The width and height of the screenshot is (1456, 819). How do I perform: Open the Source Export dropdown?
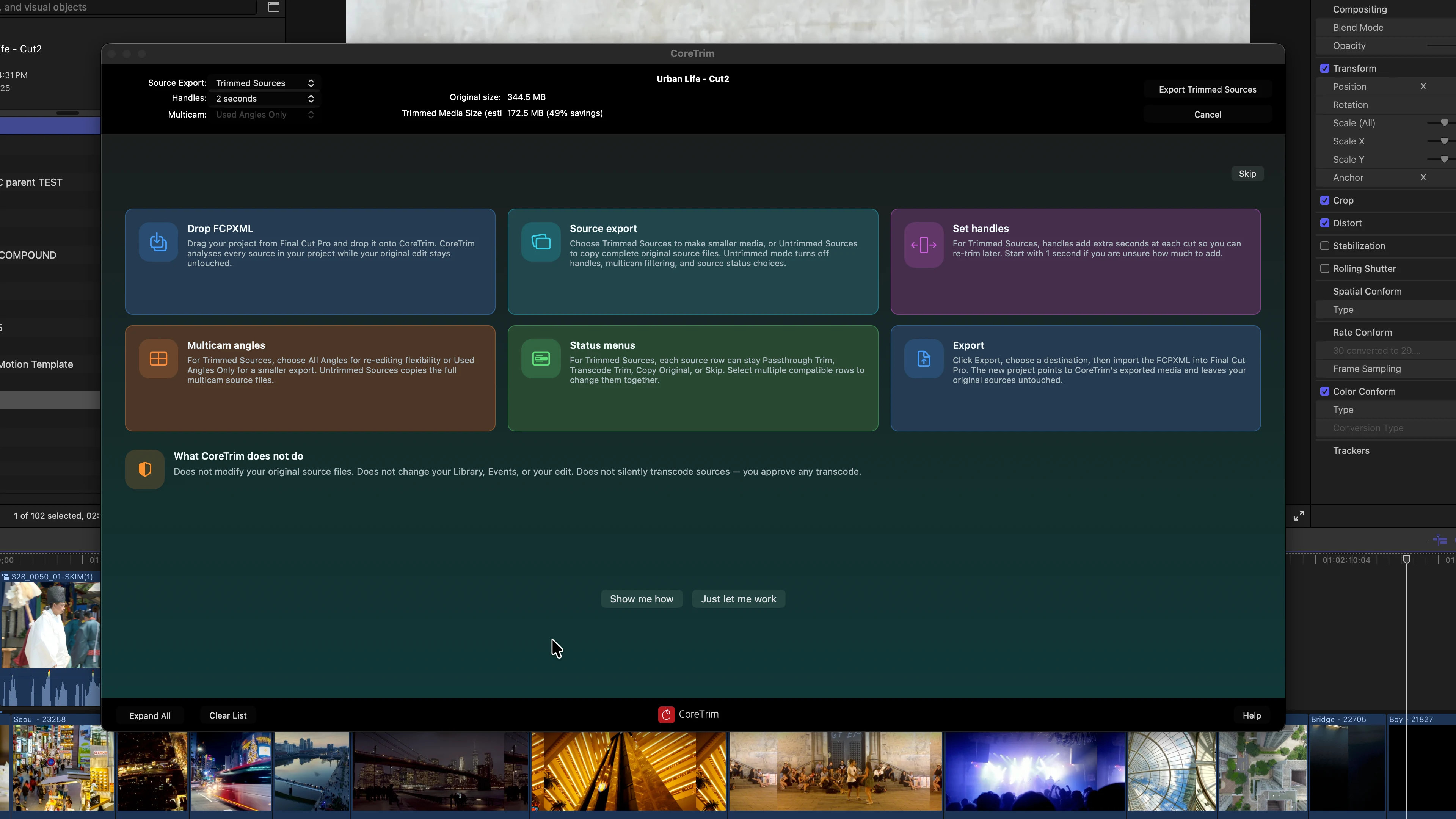coord(265,83)
